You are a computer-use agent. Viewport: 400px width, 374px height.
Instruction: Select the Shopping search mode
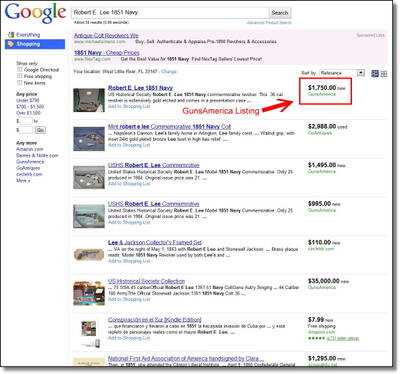tap(35, 44)
